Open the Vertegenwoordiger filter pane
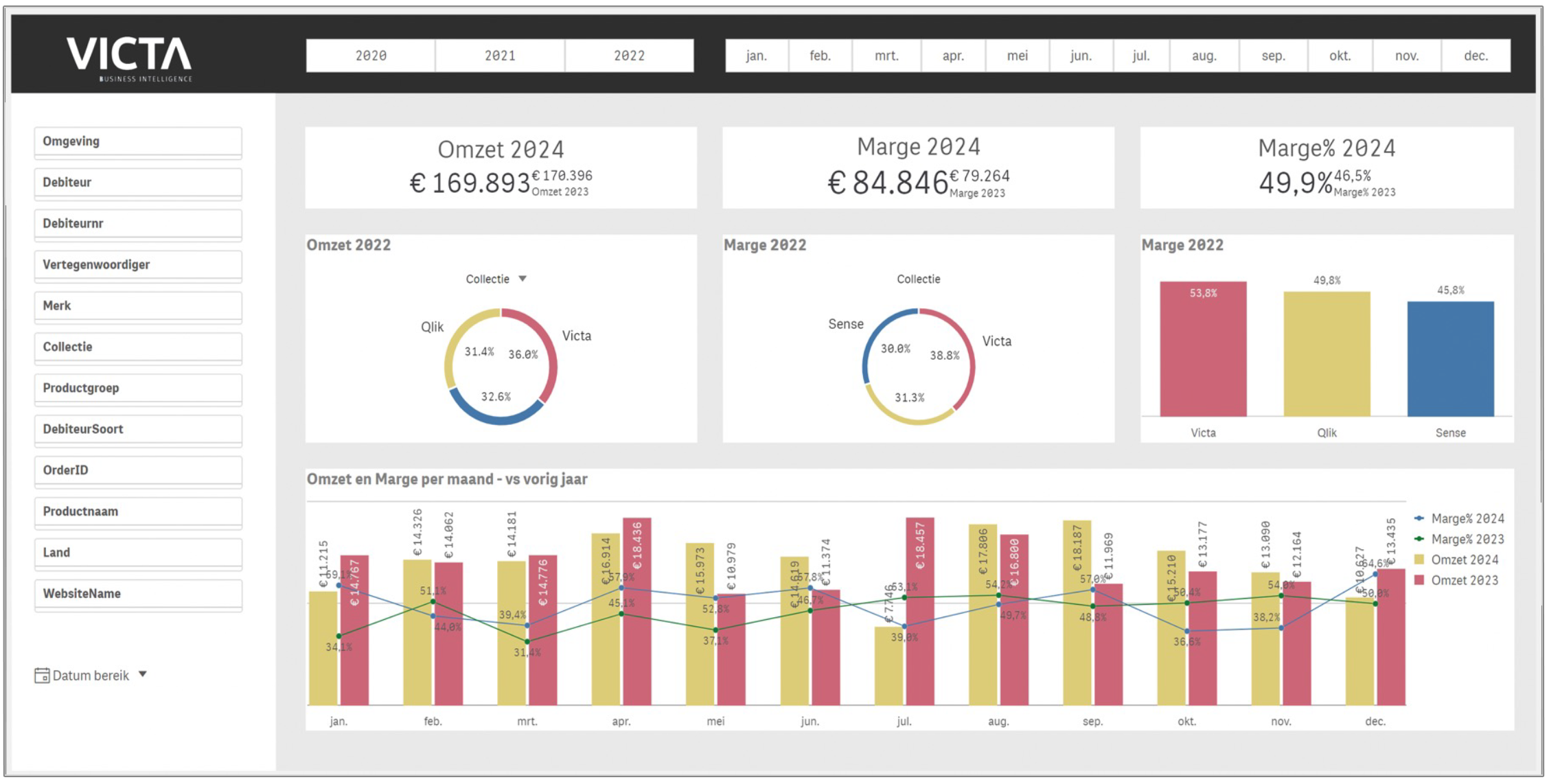The width and height of the screenshot is (1549, 784). tap(138, 266)
